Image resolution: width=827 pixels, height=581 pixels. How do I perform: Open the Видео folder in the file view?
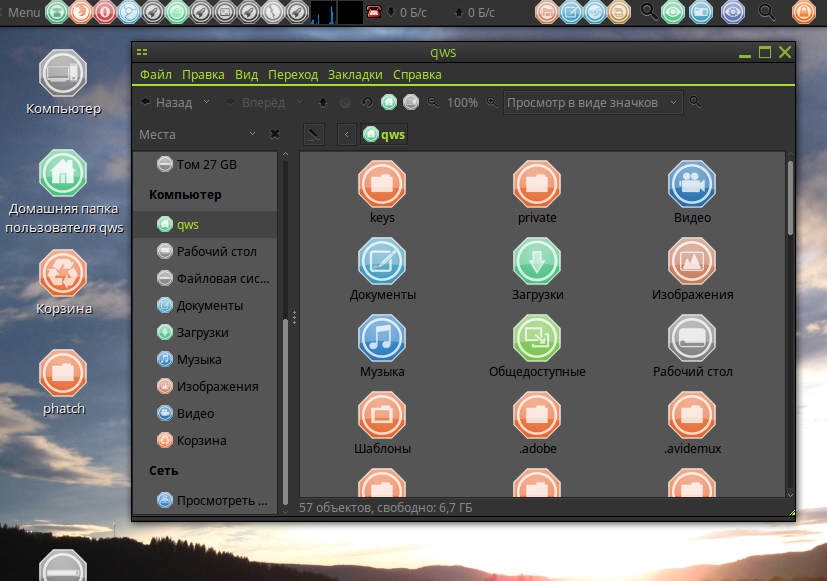click(x=692, y=192)
